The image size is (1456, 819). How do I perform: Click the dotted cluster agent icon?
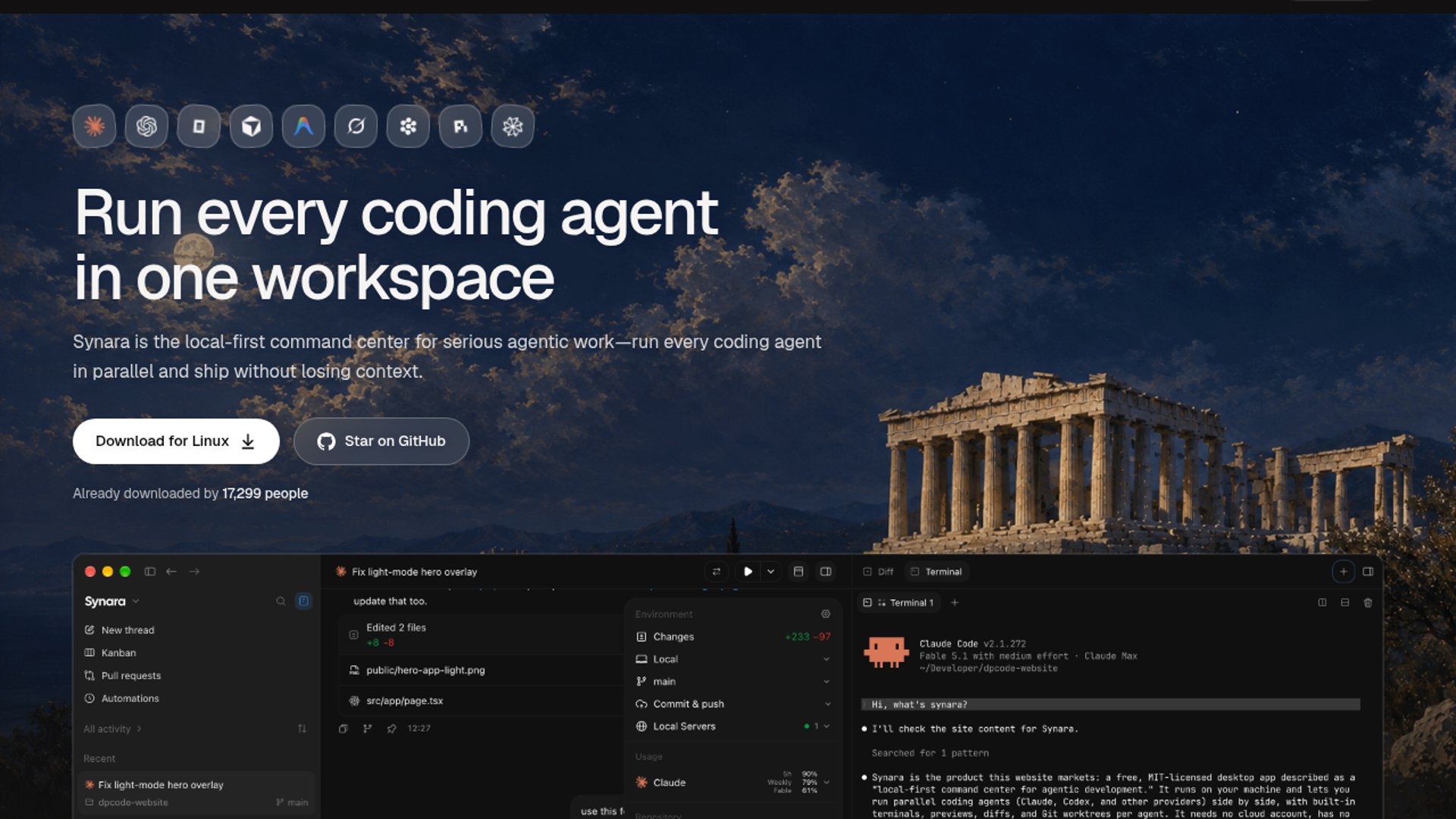(x=408, y=126)
